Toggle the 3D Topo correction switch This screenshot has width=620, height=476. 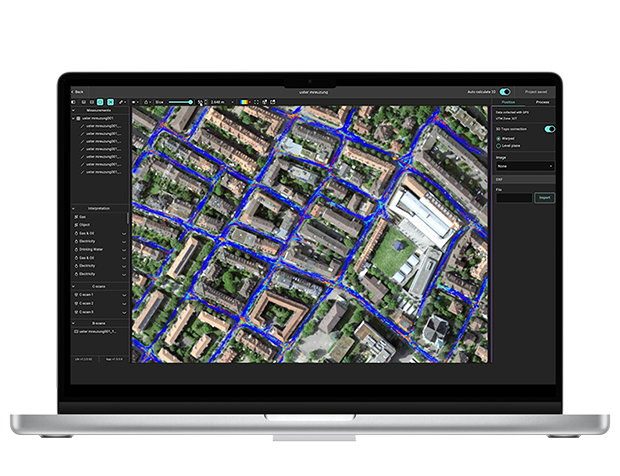pos(550,129)
